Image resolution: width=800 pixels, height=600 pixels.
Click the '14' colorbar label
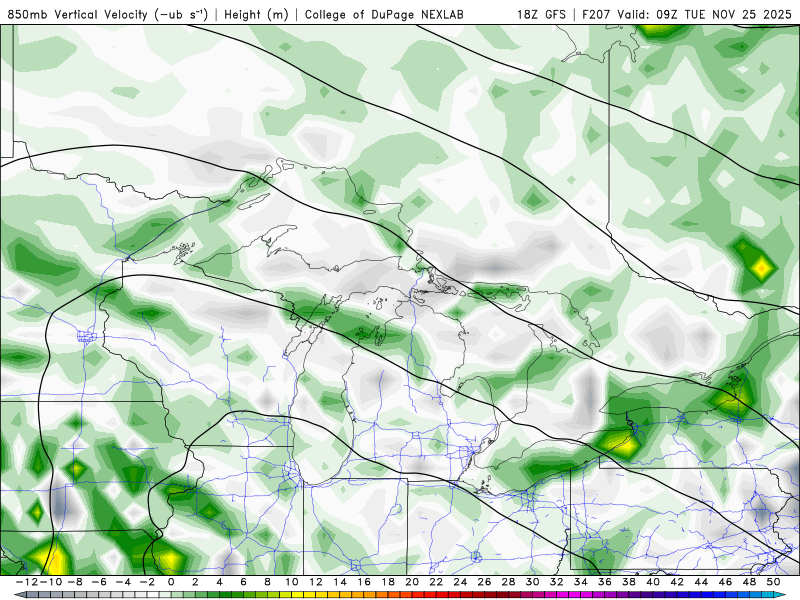[x=340, y=582]
